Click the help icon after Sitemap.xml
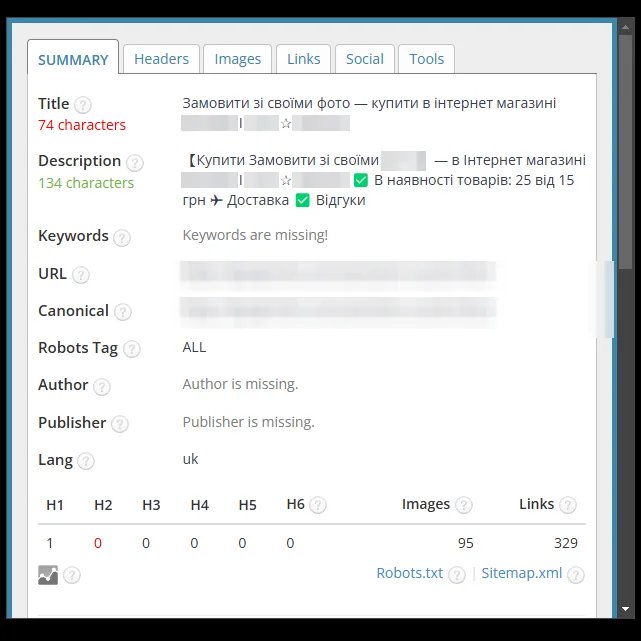Image resolution: width=641 pixels, height=641 pixels. point(576,575)
